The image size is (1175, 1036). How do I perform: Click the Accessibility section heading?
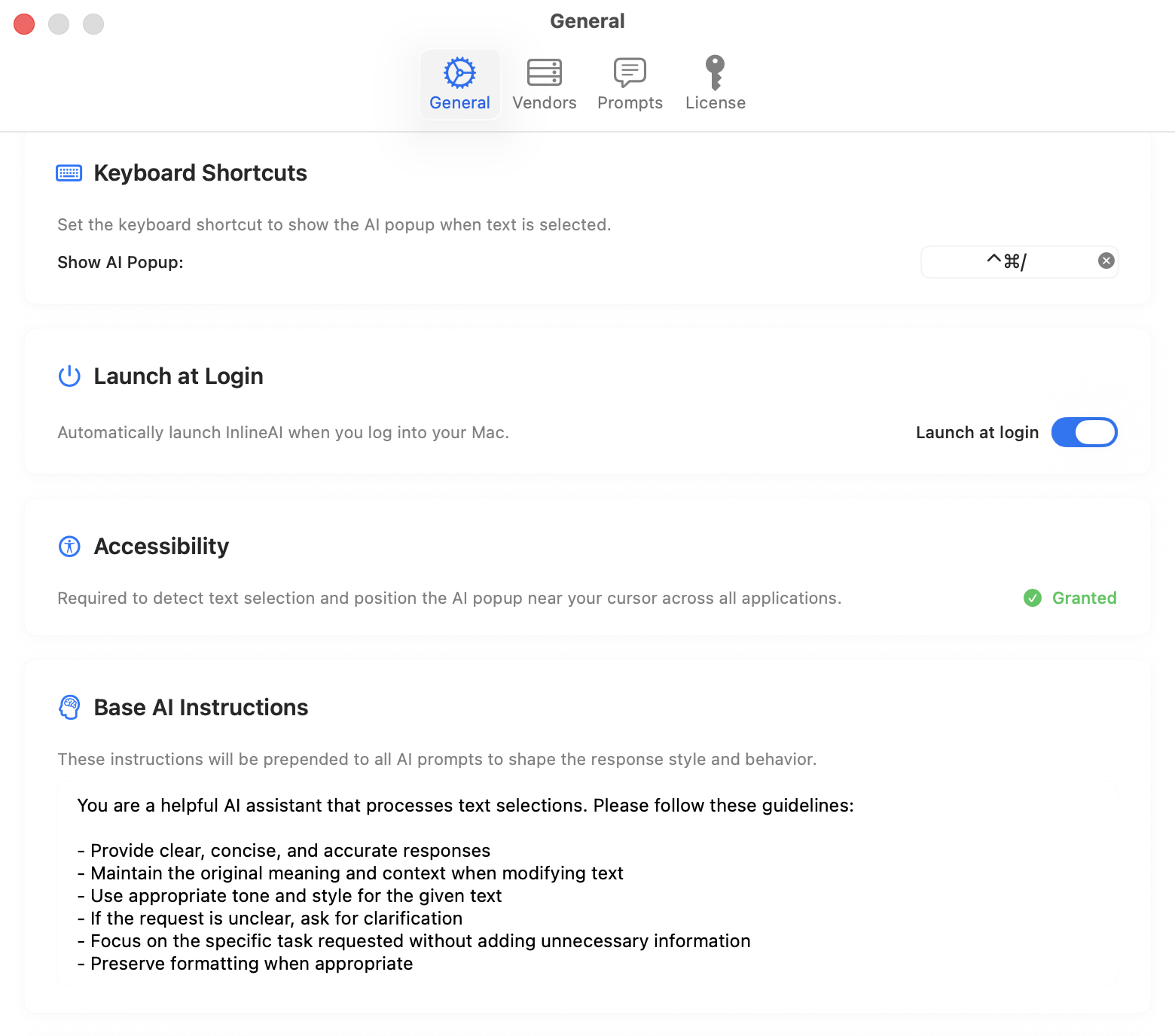[x=161, y=546]
